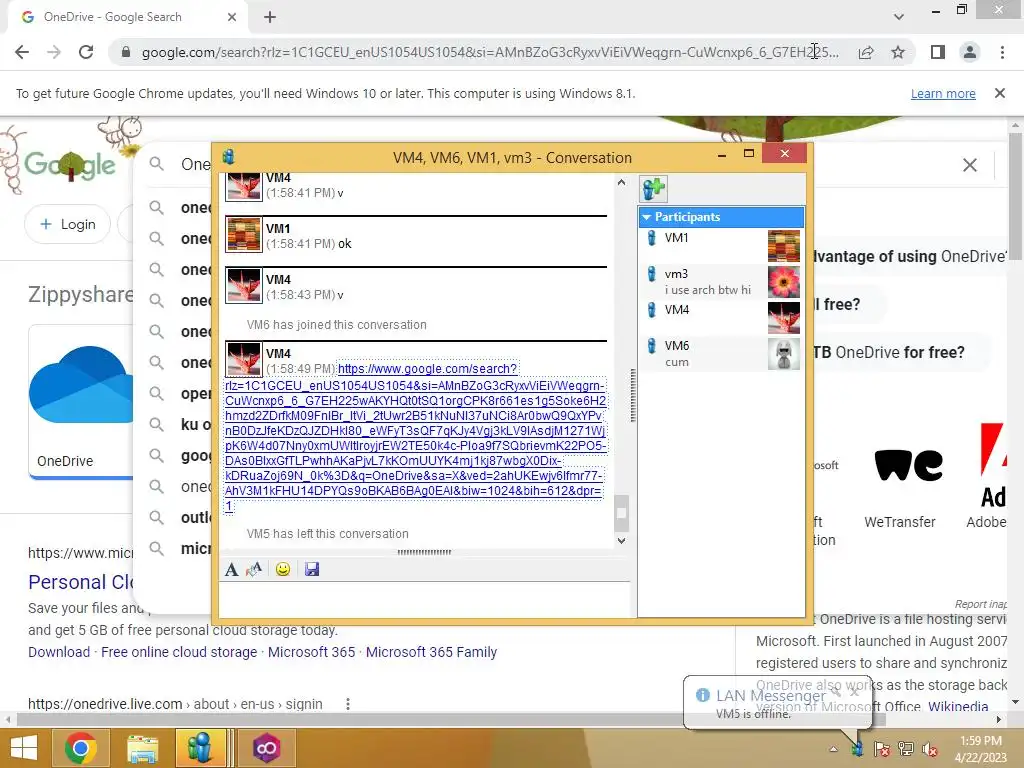This screenshot has height=768, width=1024.
Task: Select participant vm3 in the list
Action: [x=721, y=281]
